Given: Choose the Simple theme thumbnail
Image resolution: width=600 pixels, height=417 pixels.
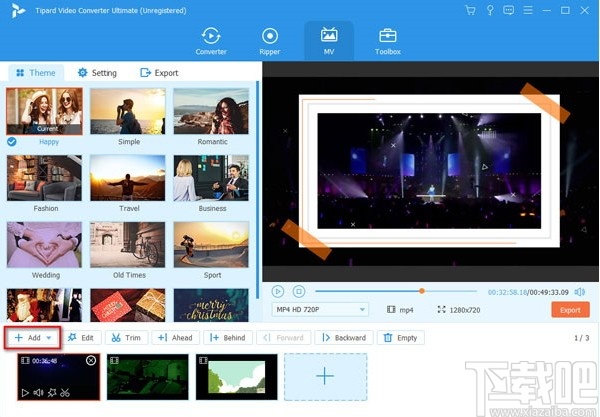Looking at the screenshot, I should 128,111.
